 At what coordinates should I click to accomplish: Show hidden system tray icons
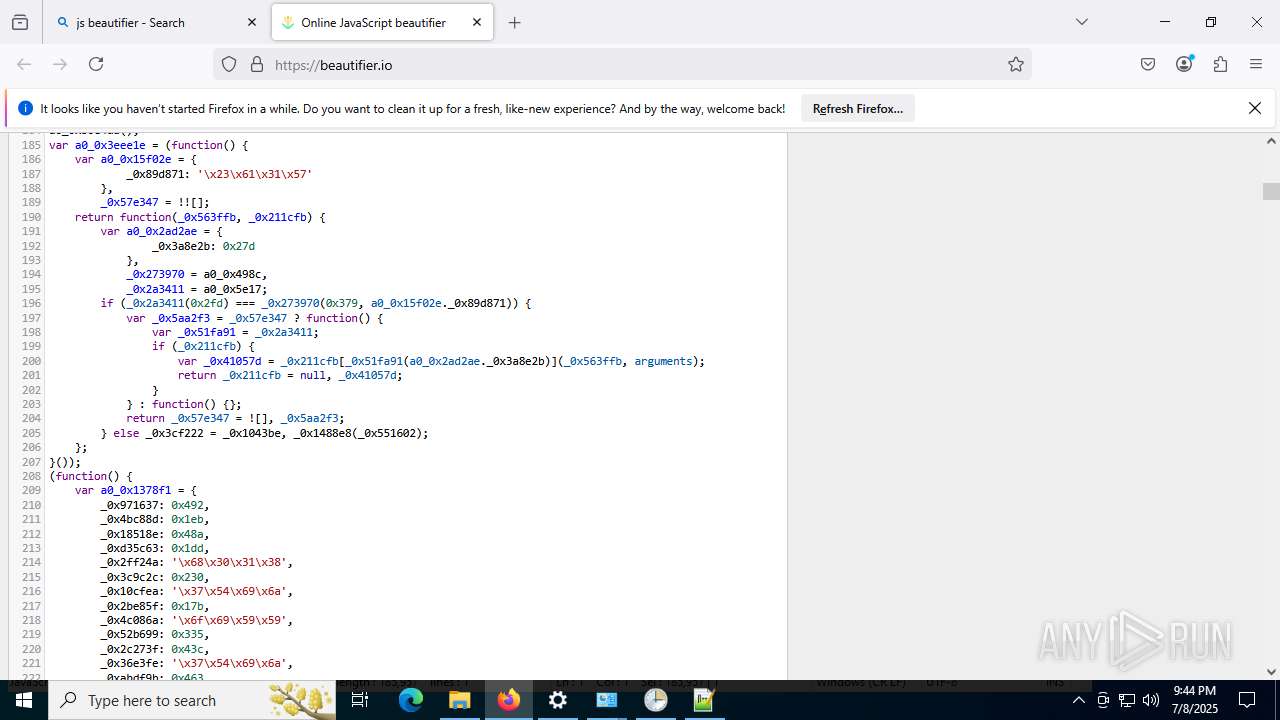pos(1078,700)
